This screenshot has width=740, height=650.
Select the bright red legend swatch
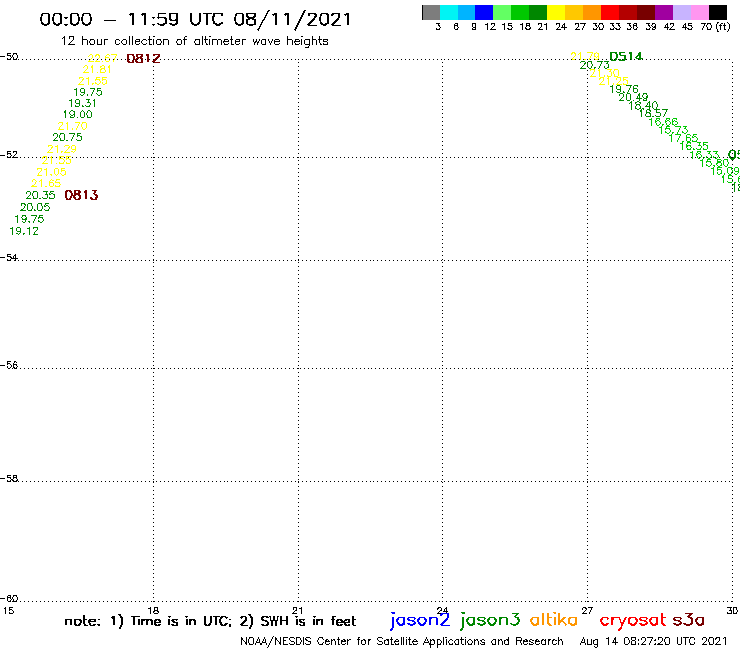click(x=610, y=12)
